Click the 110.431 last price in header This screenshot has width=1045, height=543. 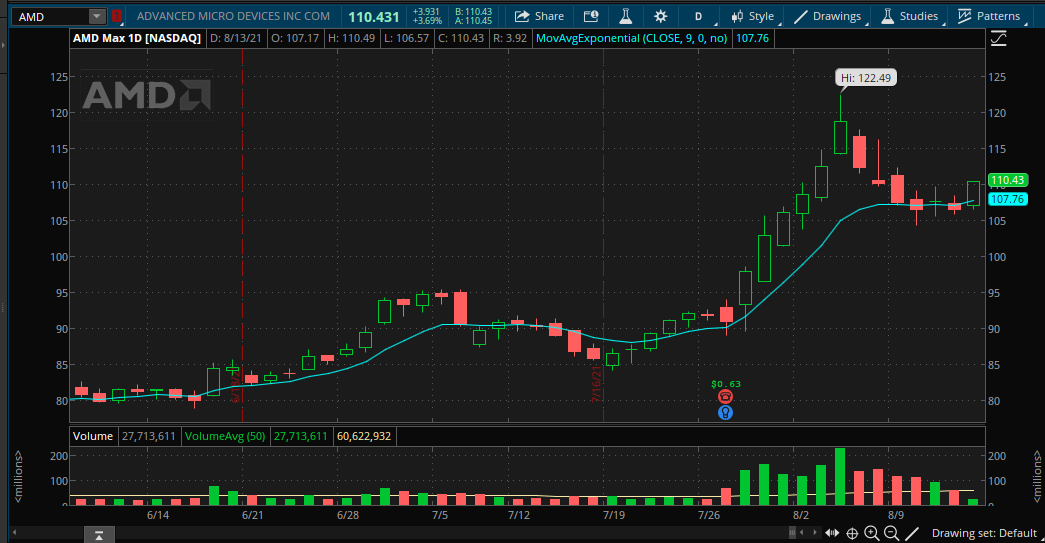coord(373,17)
